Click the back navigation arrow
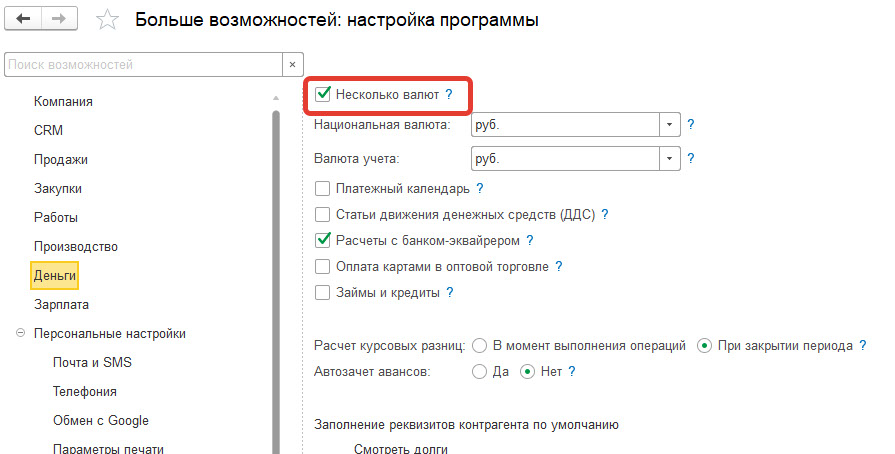 click(x=23, y=20)
